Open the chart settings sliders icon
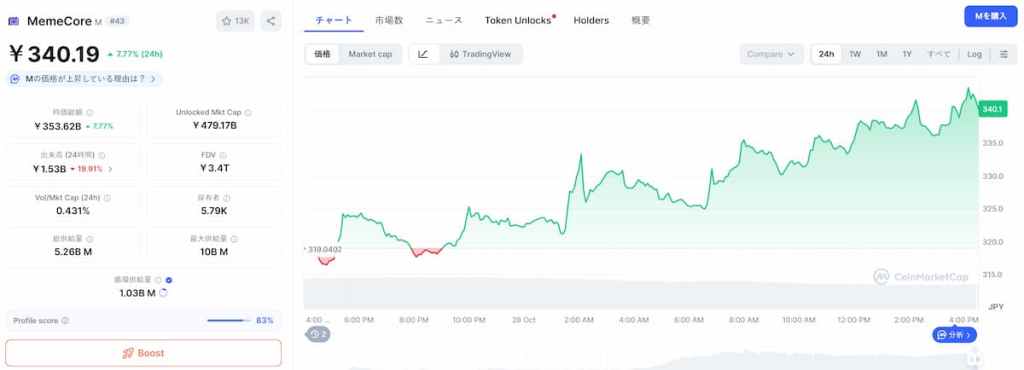This screenshot has height=370, width=1024. pyautogui.click(x=1004, y=54)
